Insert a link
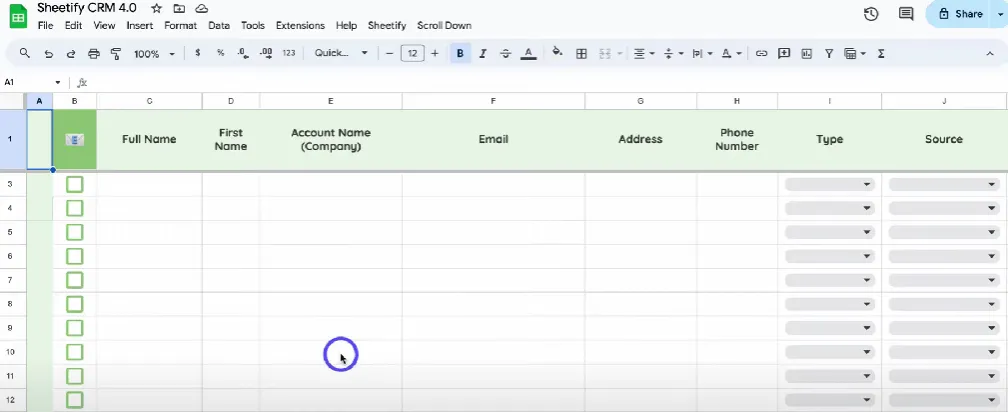 [761, 53]
